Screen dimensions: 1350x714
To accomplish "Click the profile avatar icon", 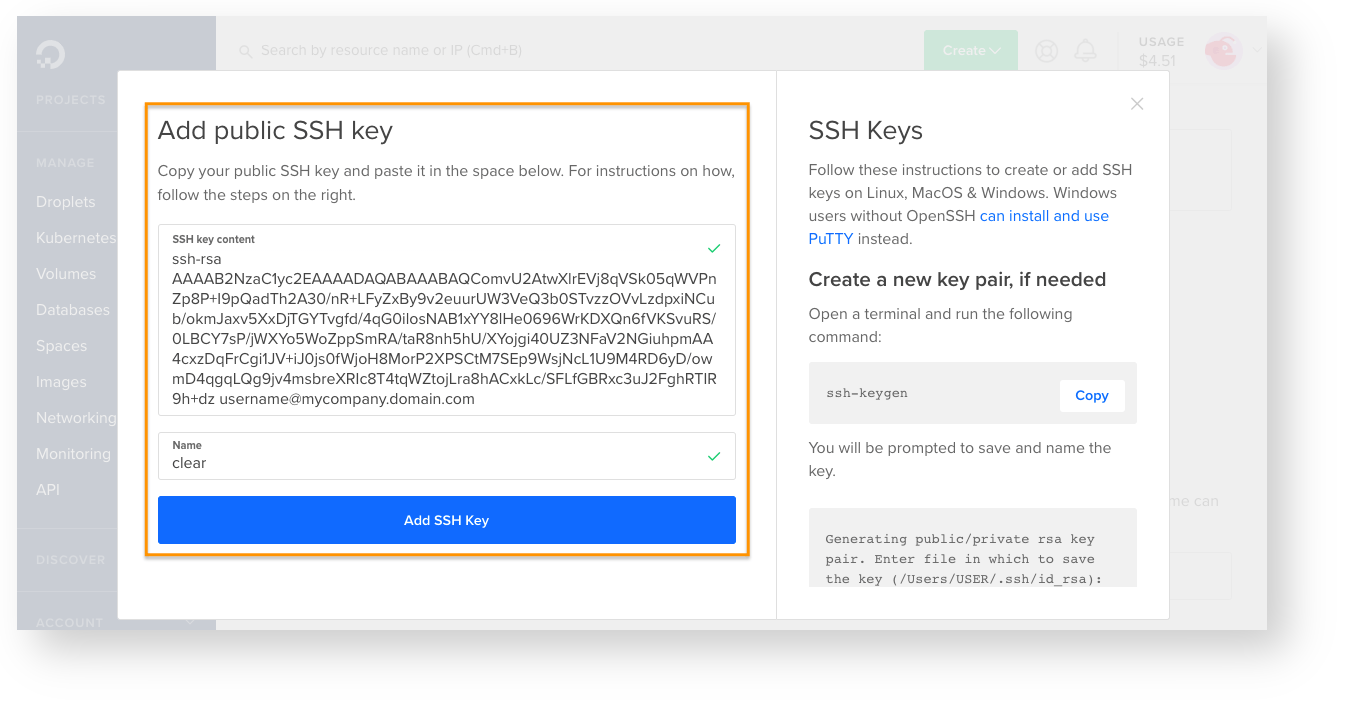I will 1222,50.
